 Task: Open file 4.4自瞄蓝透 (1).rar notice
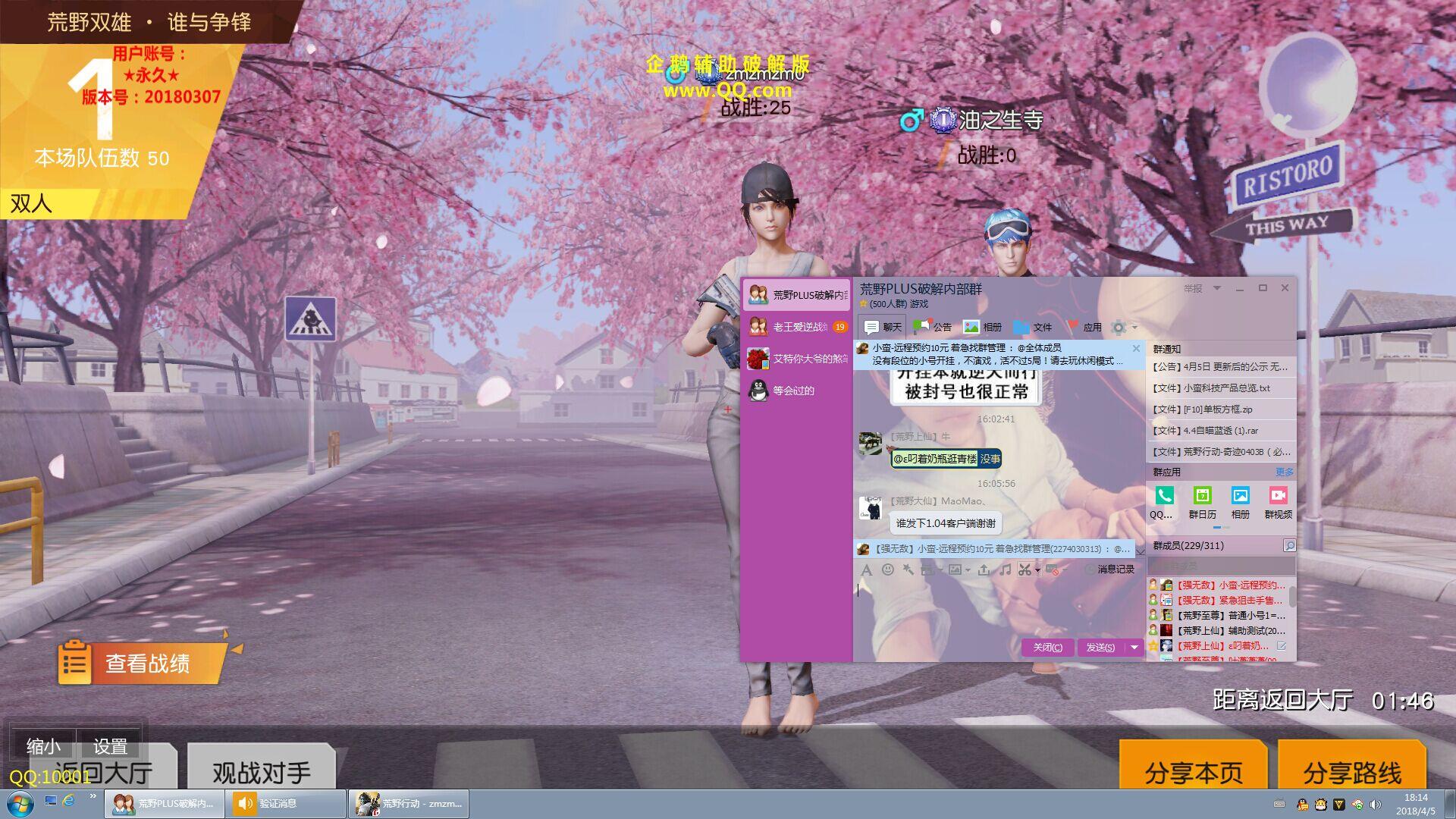[1220, 430]
